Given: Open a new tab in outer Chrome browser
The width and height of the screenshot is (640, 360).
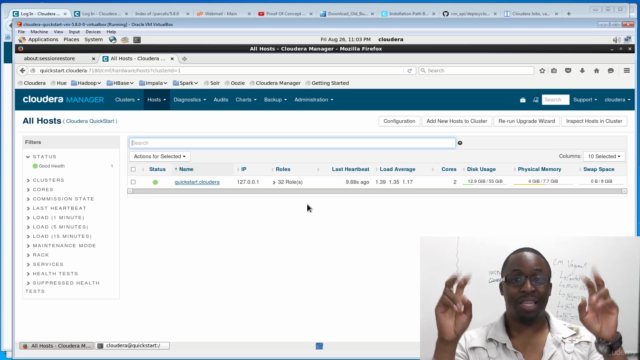Looking at the screenshot, I should click(x=569, y=13).
